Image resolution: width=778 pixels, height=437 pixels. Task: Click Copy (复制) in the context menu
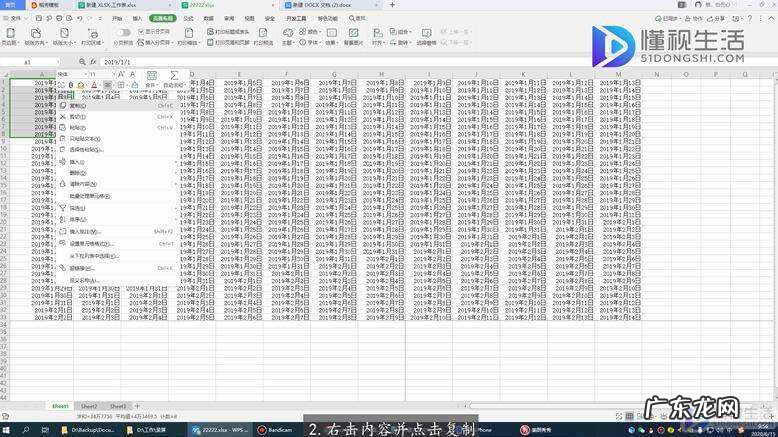(x=78, y=104)
